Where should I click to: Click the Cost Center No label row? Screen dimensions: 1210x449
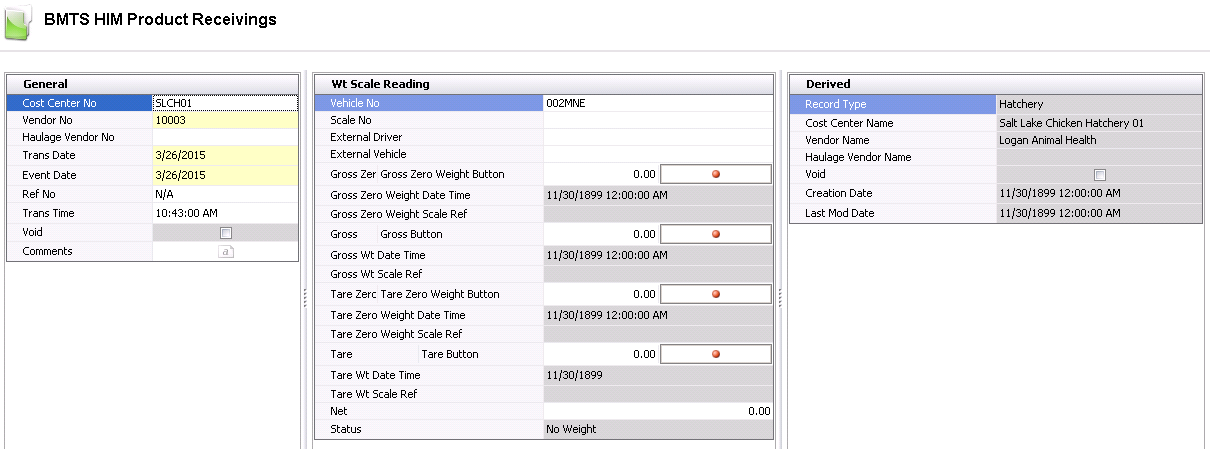[x=79, y=102]
